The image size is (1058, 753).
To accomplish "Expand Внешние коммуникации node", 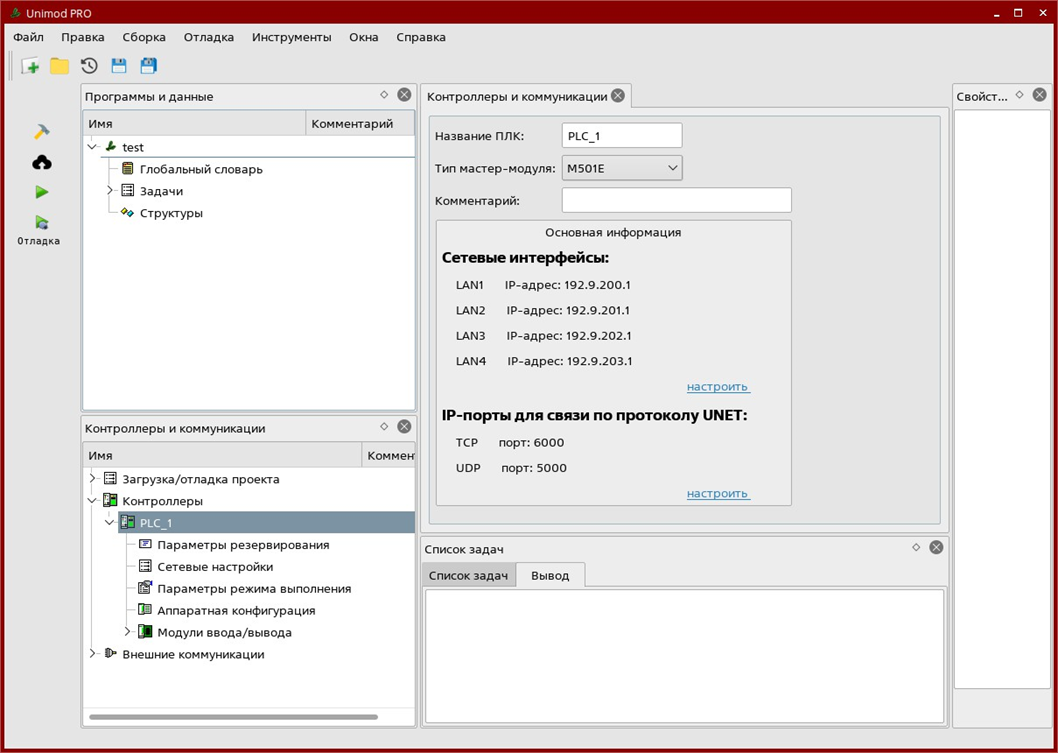I will click(92, 654).
